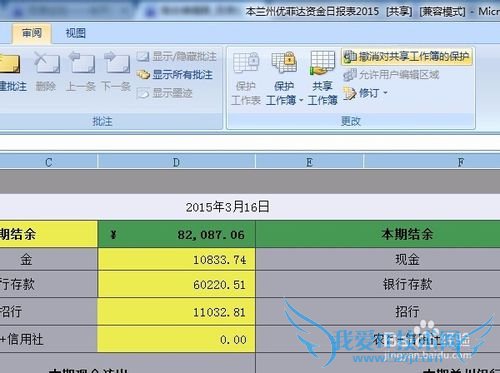The image size is (500, 373).
Task: Click the new comment (新建批注) icon
Action: point(11,63)
